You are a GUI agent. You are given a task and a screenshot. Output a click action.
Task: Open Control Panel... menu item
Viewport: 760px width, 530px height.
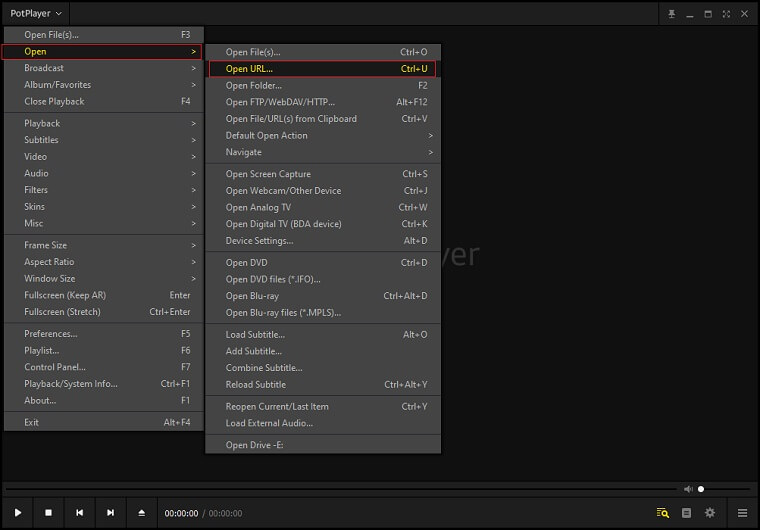[104, 367]
